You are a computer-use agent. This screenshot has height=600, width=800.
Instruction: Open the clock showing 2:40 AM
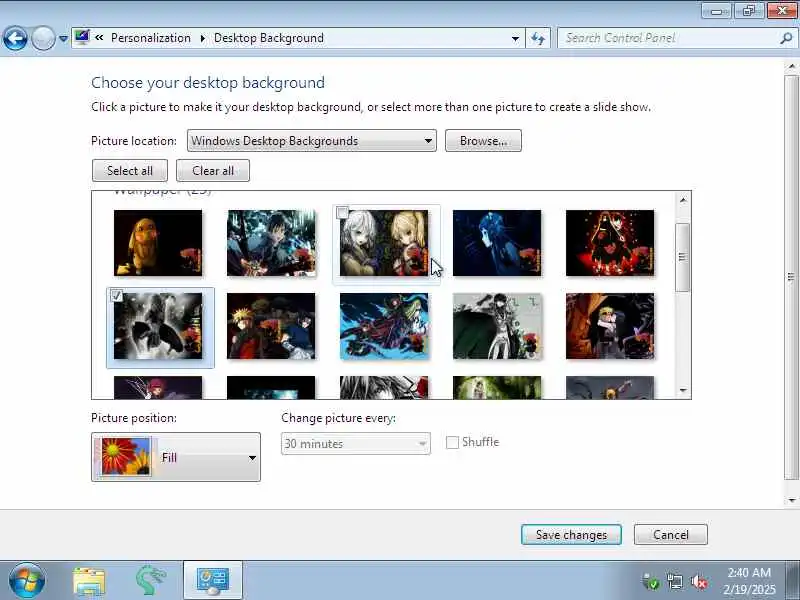pyautogui.click(x=749, y=581)
